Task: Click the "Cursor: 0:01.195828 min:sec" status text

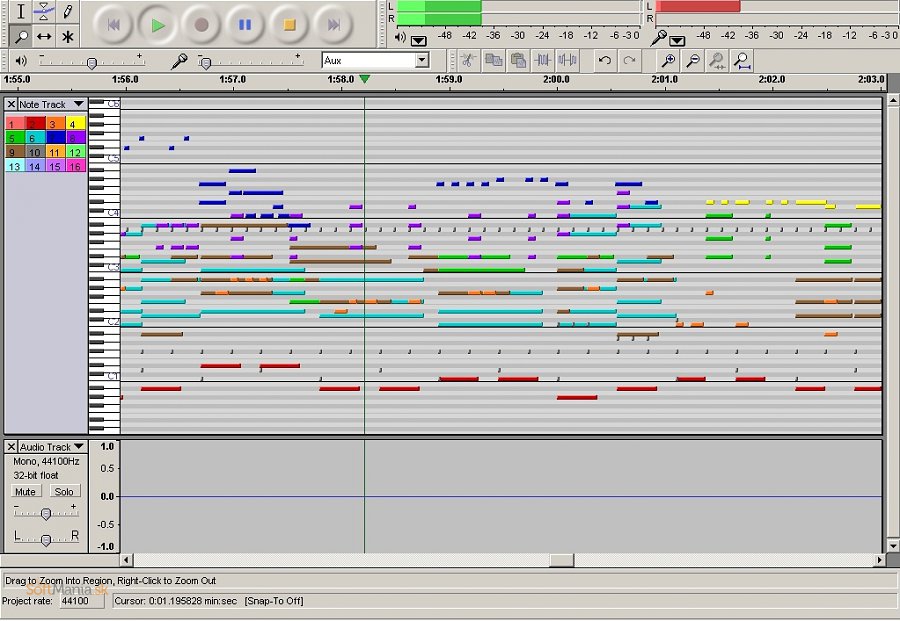Action: click(176, 601)
